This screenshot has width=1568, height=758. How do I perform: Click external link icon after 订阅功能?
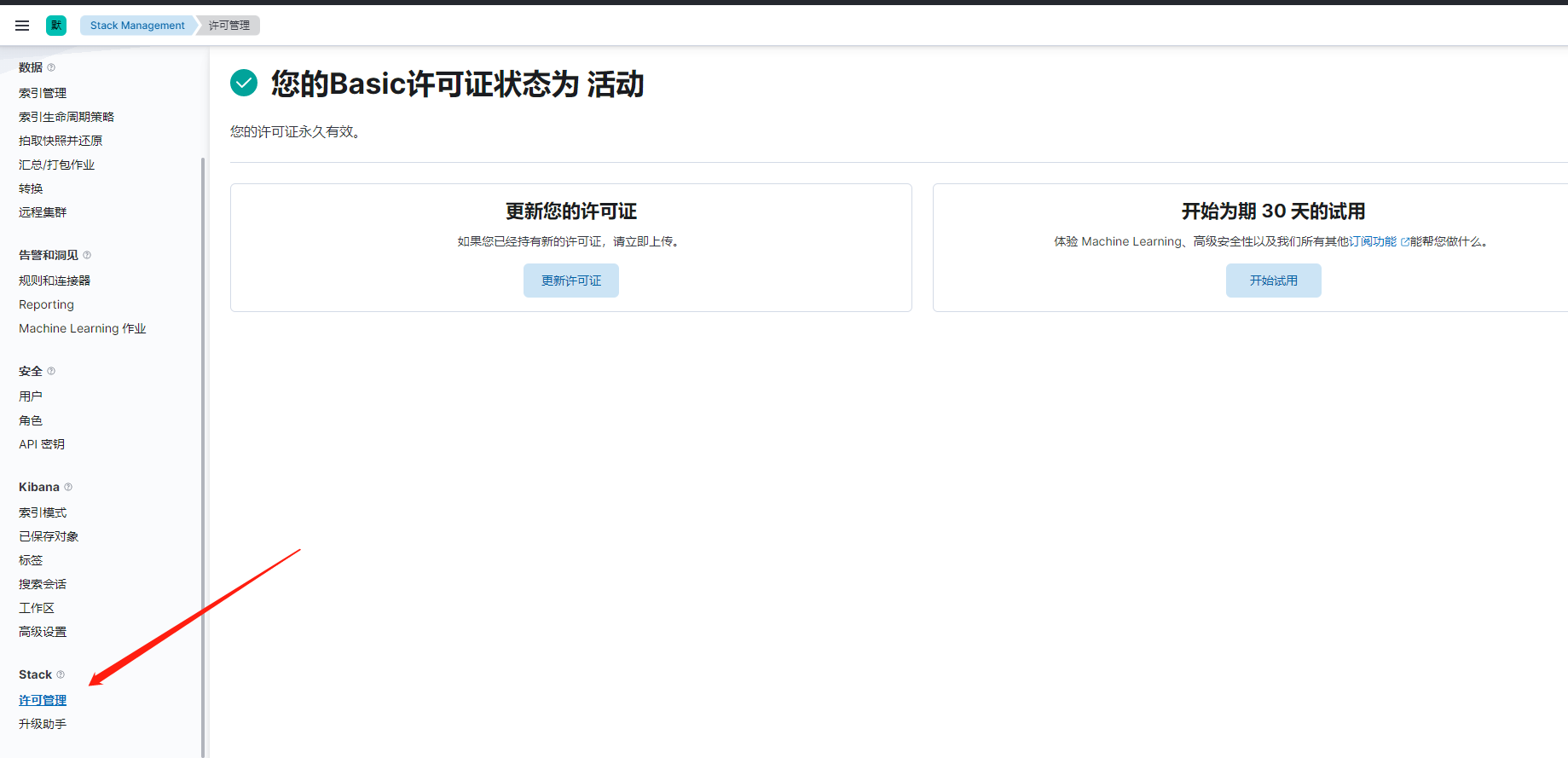(x=1405, y=242)
